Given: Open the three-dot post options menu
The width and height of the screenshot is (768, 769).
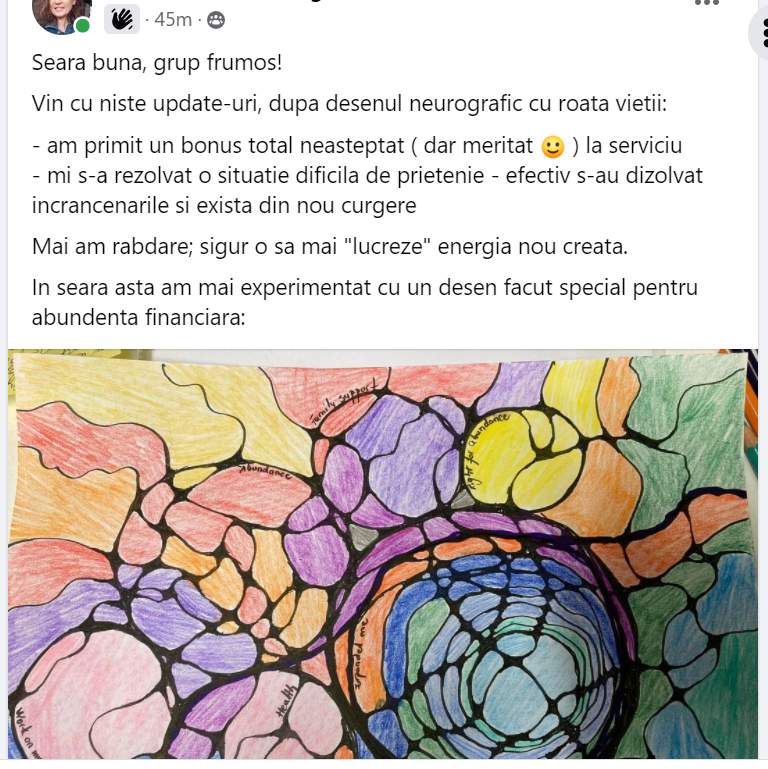Looking at the screenshot, I should tap(706, 3).
